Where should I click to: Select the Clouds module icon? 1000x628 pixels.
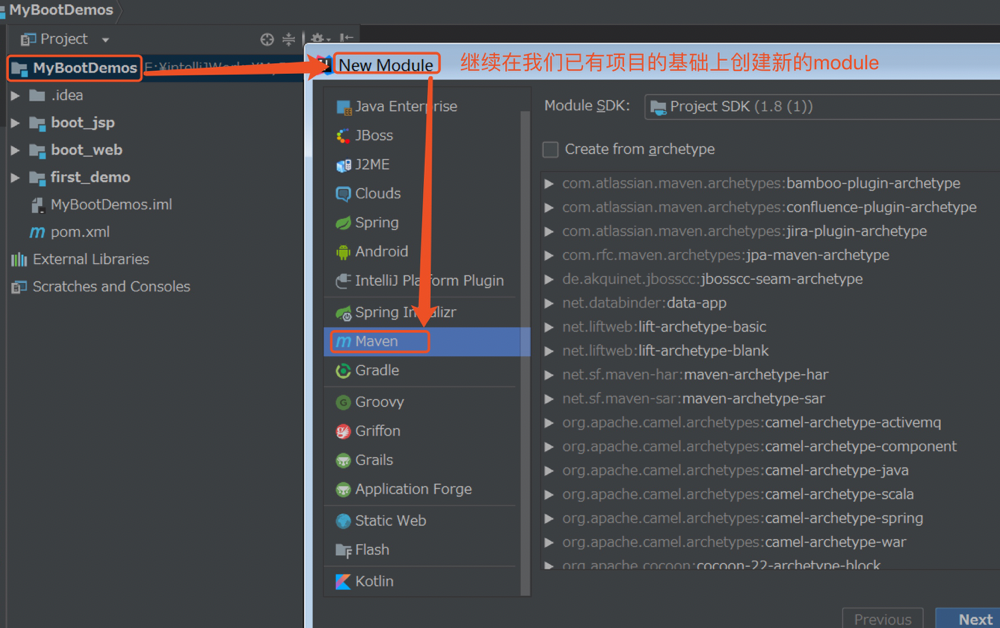click(343, 194)
